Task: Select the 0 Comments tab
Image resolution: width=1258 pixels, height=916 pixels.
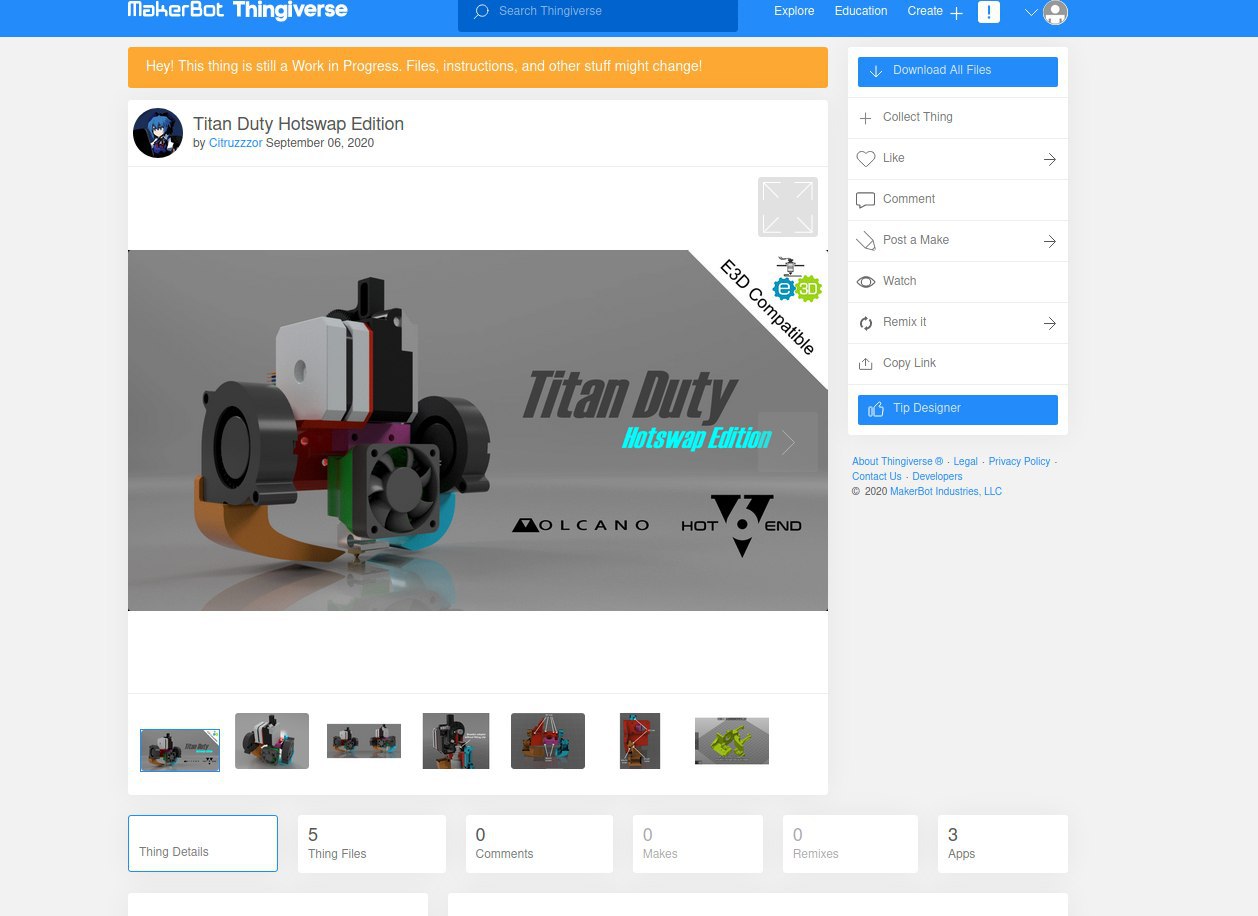Action: 539,844
